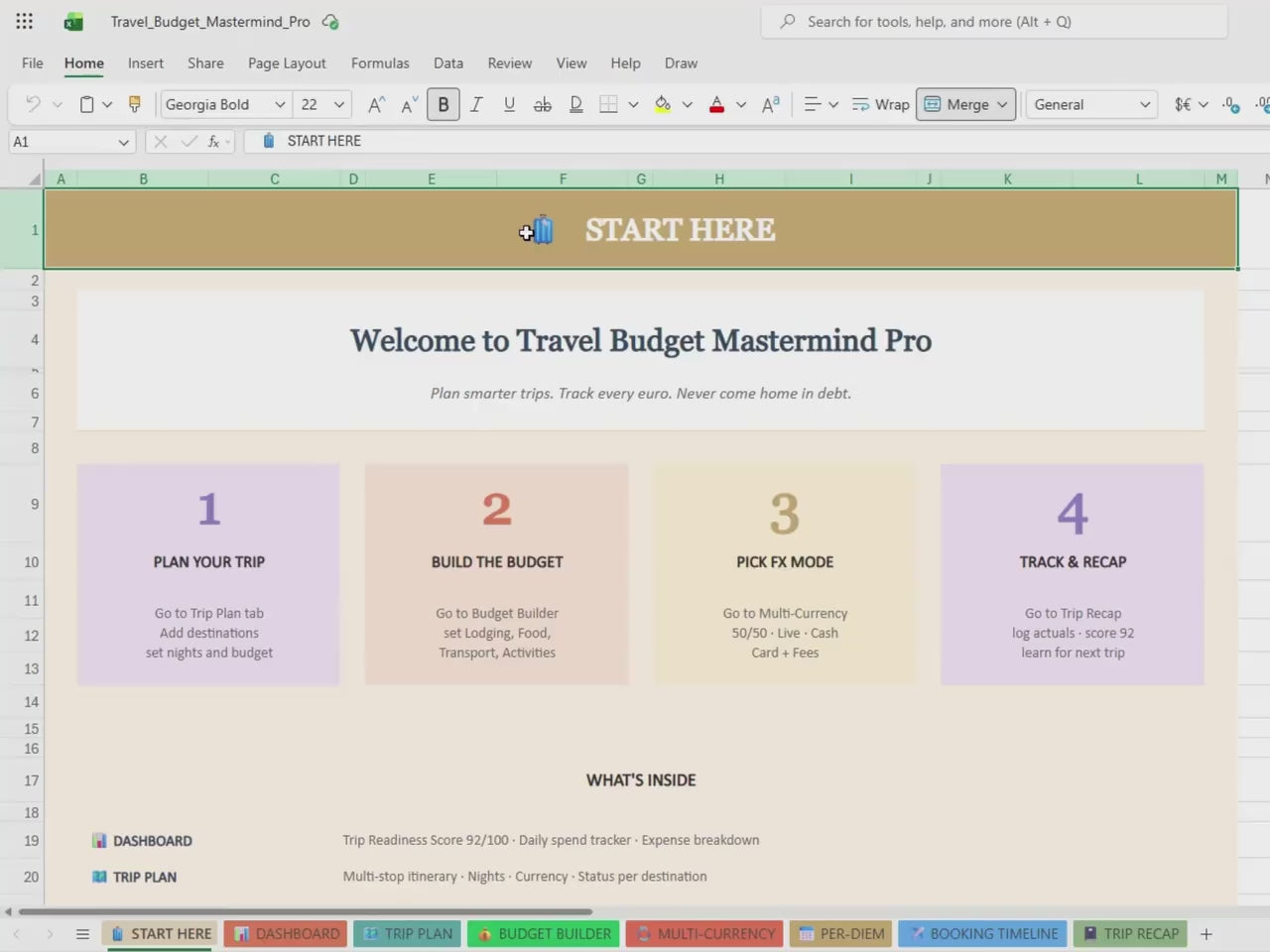Open the all sheets list icon
Image resolution: width=1270 pixels, height=952 pixels.
click(x=82, y=934)
